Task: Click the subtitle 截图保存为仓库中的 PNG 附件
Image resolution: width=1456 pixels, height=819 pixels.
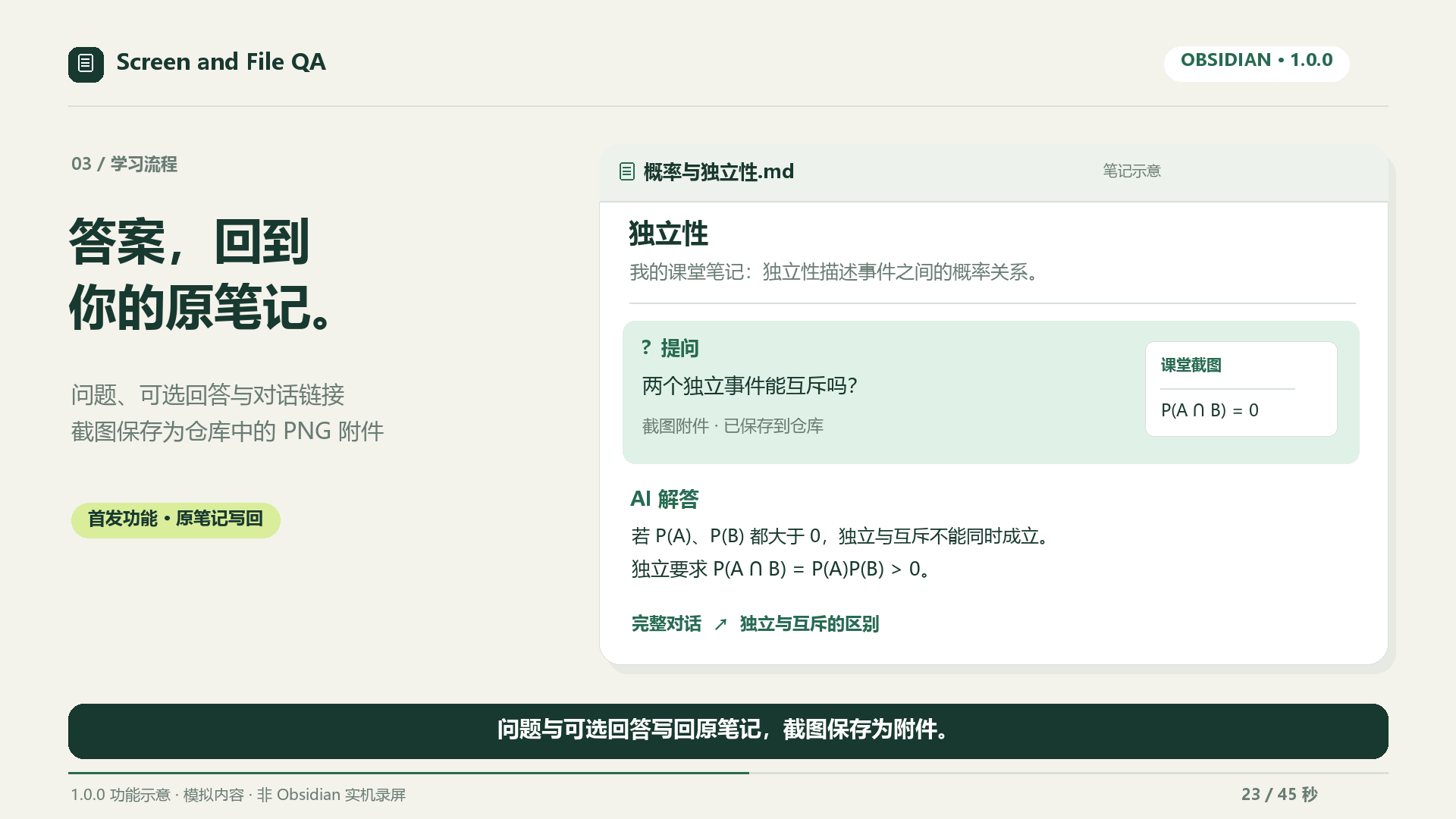Action: point(227,431)
